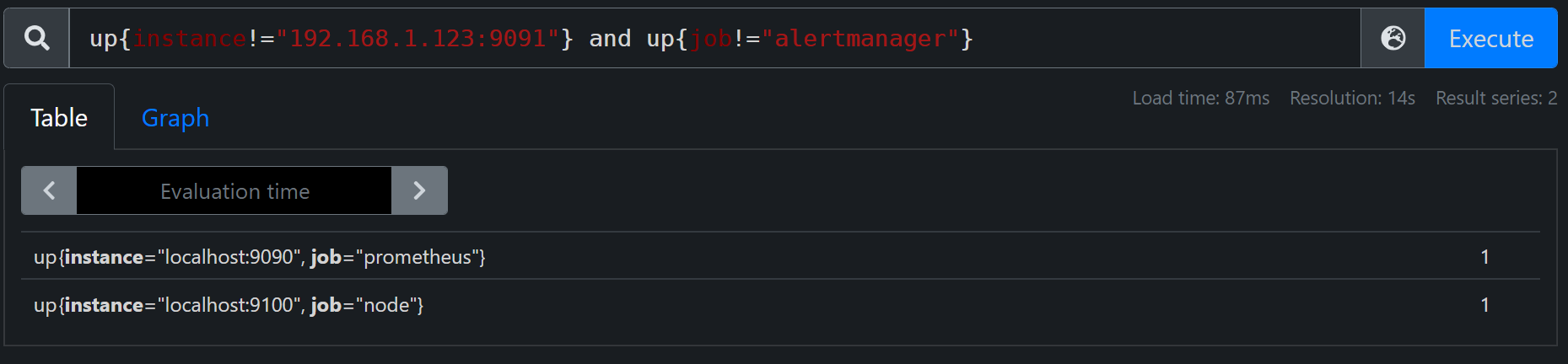Click the value 1 for localhost:9090

pos(1484,257)
